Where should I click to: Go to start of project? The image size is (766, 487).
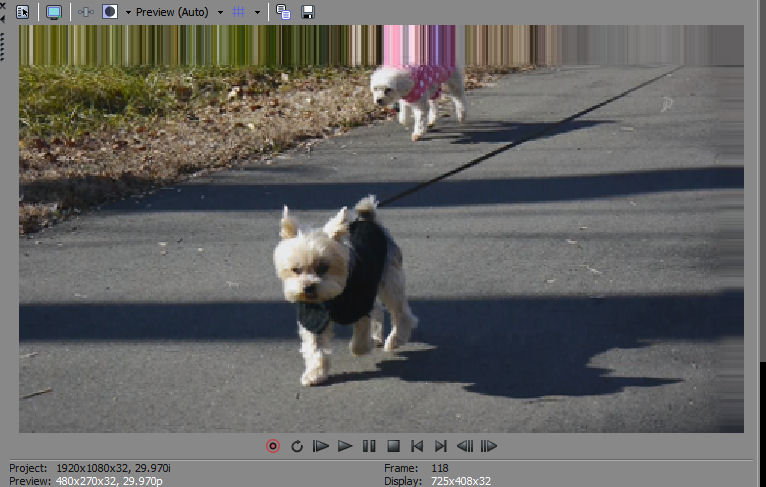tap(417, 446)
